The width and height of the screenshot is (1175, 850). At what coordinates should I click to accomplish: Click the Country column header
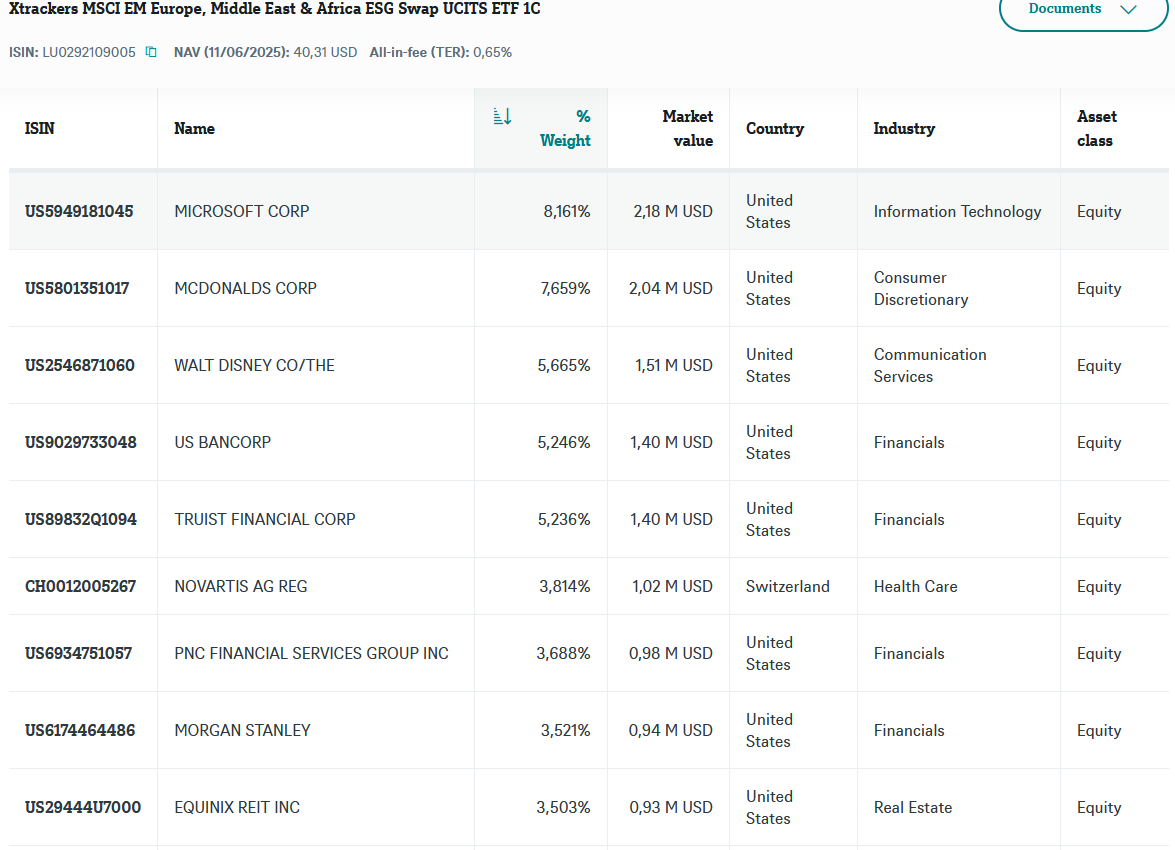point(775,128)
